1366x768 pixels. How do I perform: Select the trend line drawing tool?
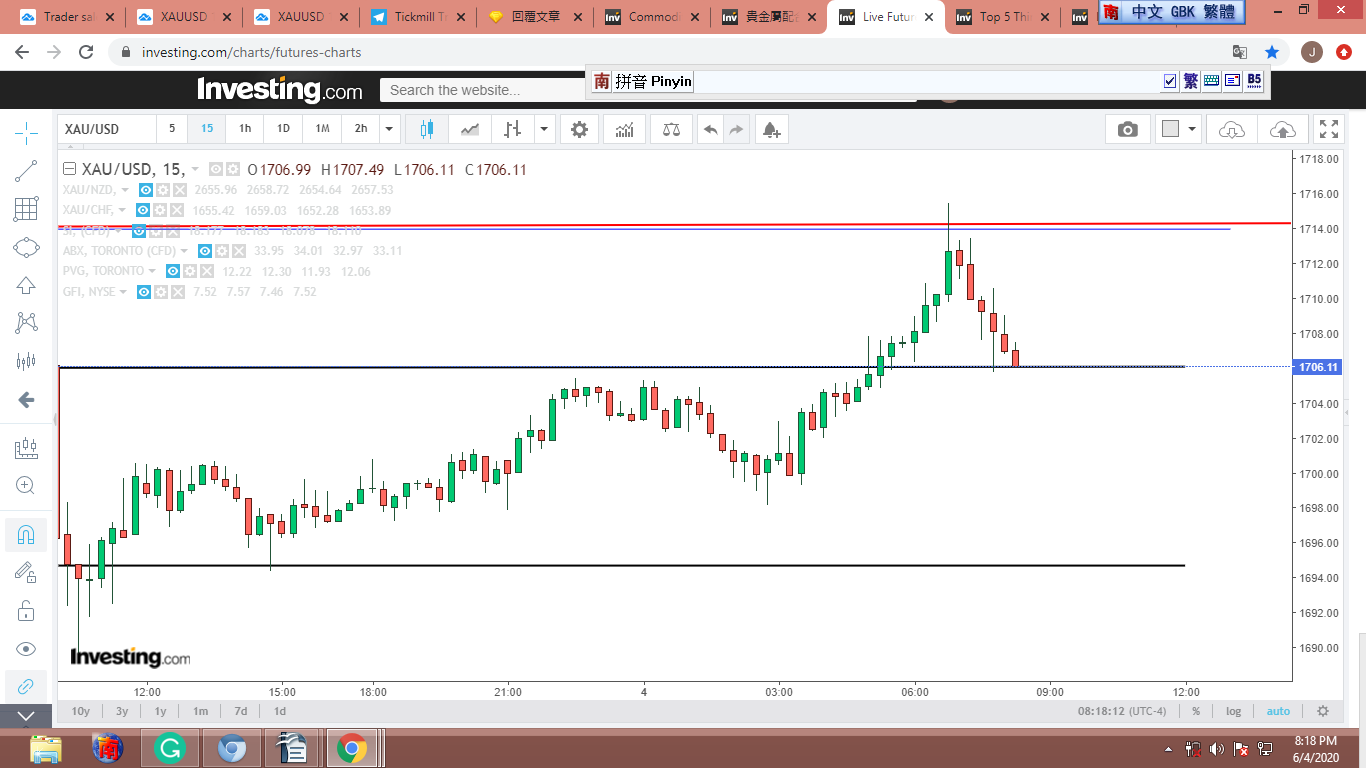pos(26,171)
